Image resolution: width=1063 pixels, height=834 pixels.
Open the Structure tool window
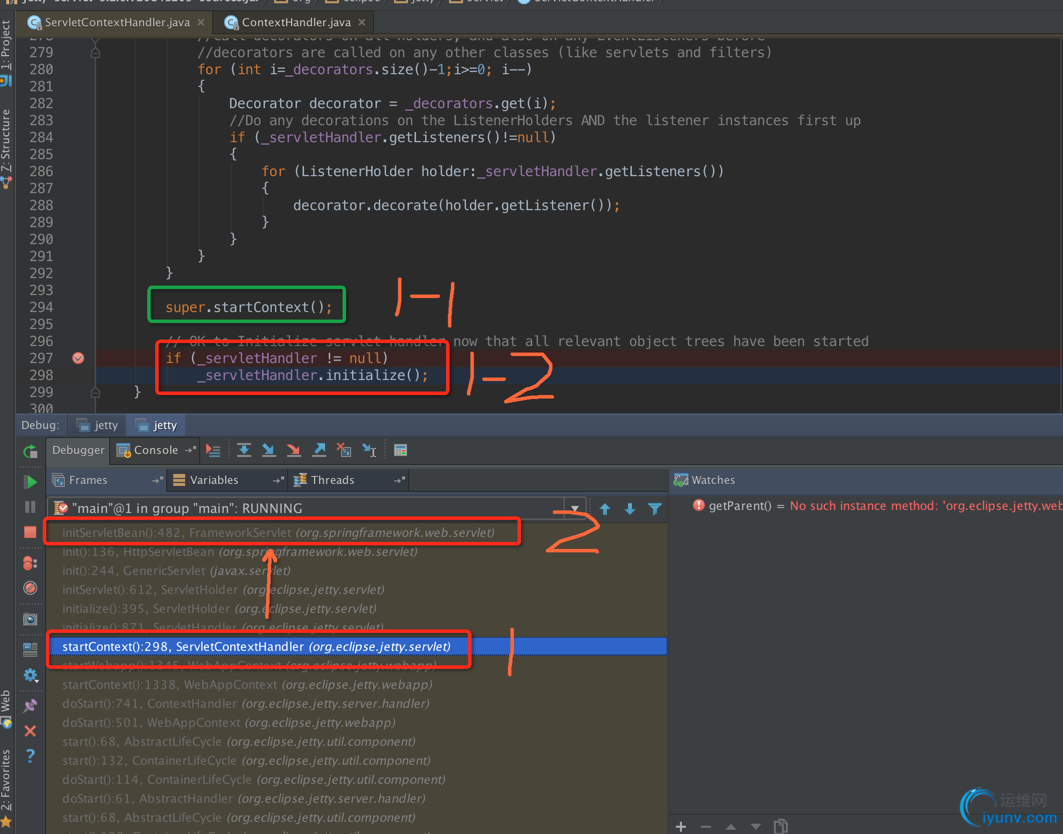6,149
